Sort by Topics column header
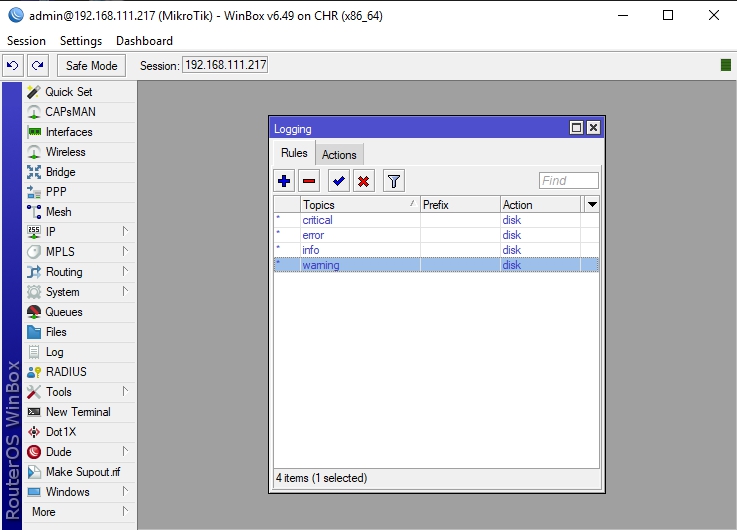The height and width of the screenshot is (530, 737). tap(360, 205)
